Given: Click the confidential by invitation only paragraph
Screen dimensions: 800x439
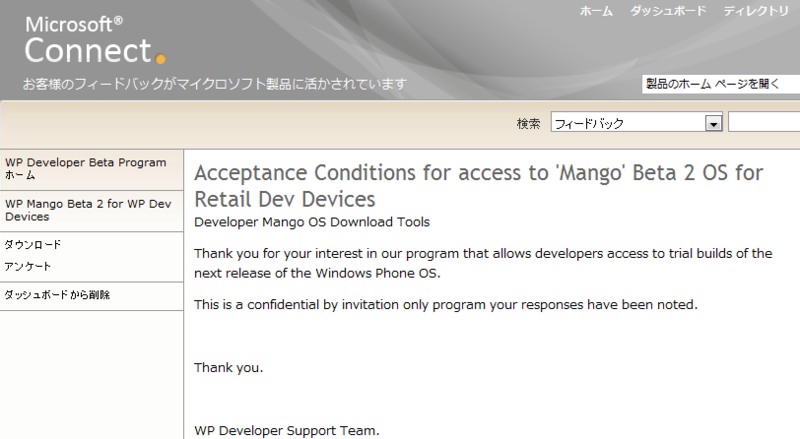Looking at the screenshot, I should click(445, 305).
